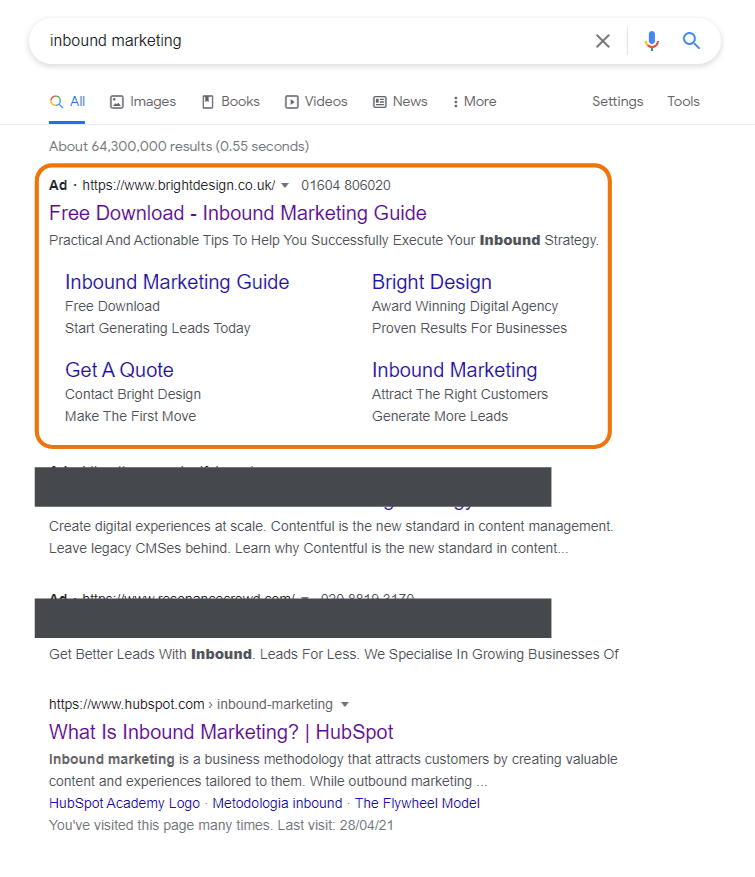Open the search Tools options
The width and height of the screenshot is (755, 877).
pos(683,101)
